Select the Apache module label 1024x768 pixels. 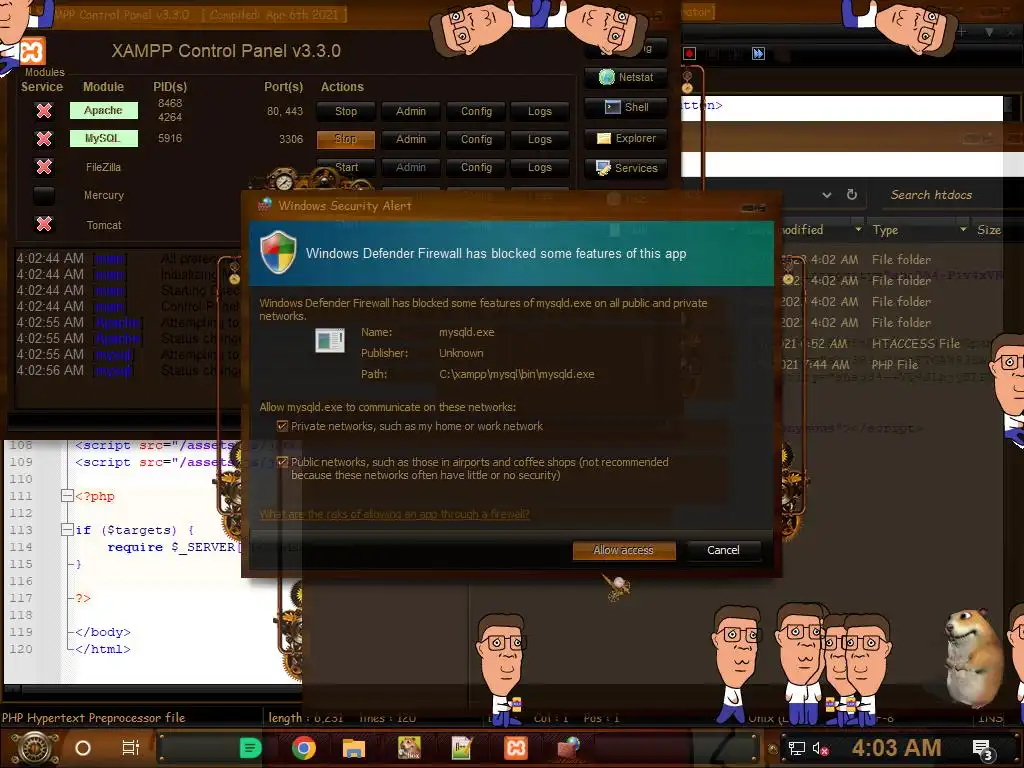tap(104, 110)
